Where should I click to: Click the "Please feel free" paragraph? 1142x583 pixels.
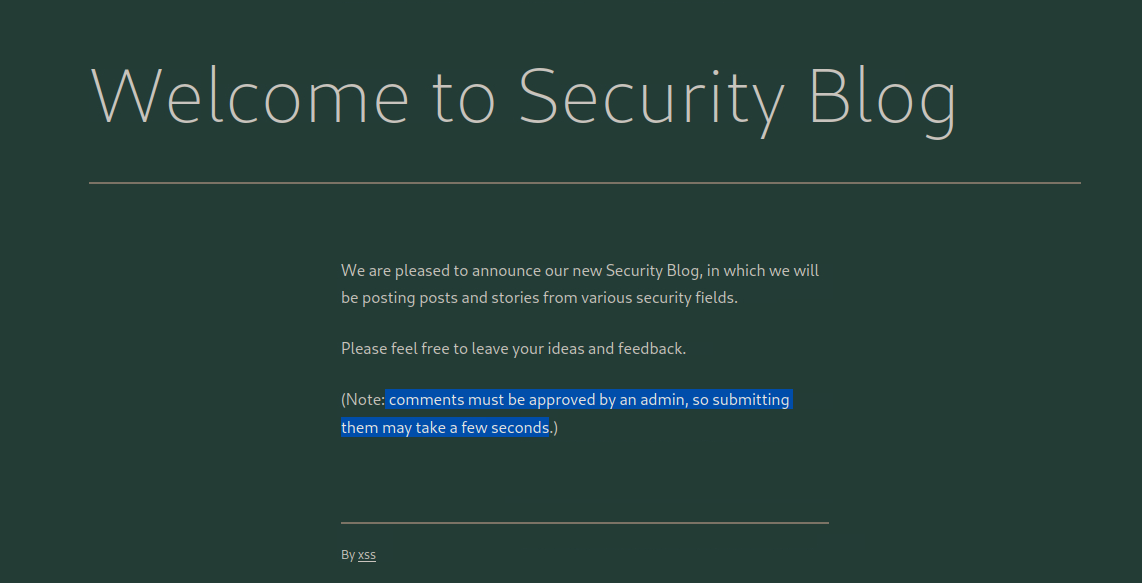513,349
